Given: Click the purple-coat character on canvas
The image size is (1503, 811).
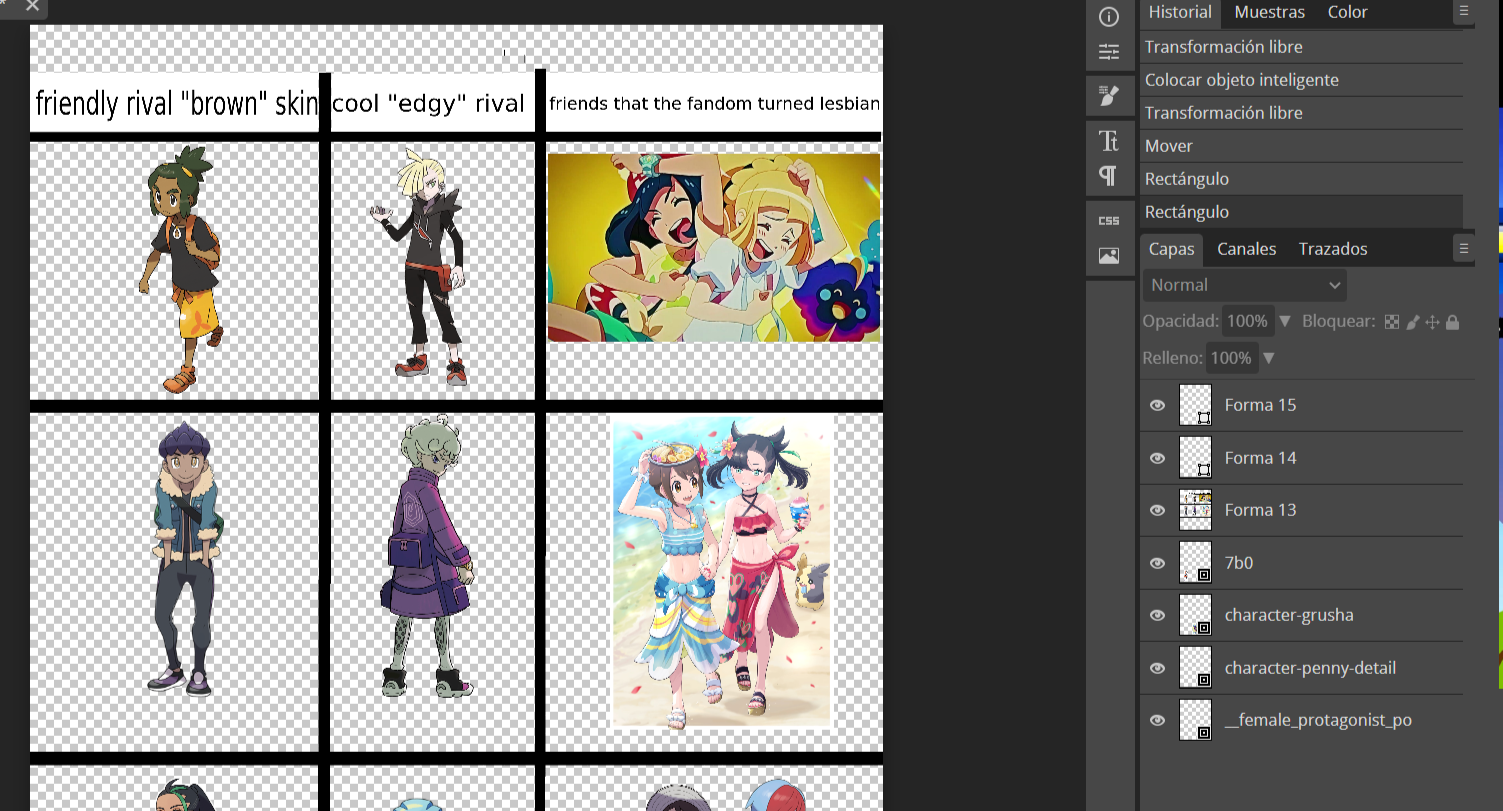Looking at the screenshot, I should (x=427, y=557).
